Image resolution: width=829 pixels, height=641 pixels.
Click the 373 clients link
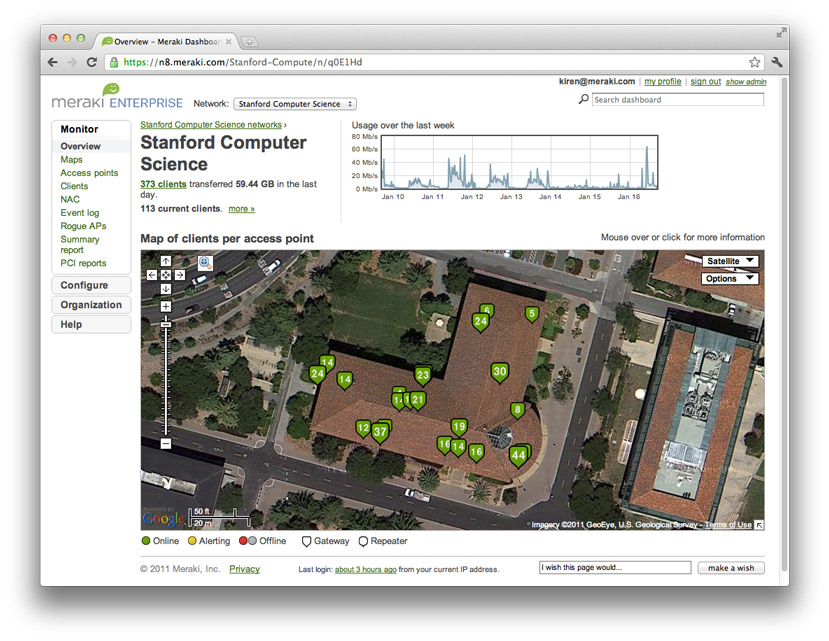pos(163,184)
